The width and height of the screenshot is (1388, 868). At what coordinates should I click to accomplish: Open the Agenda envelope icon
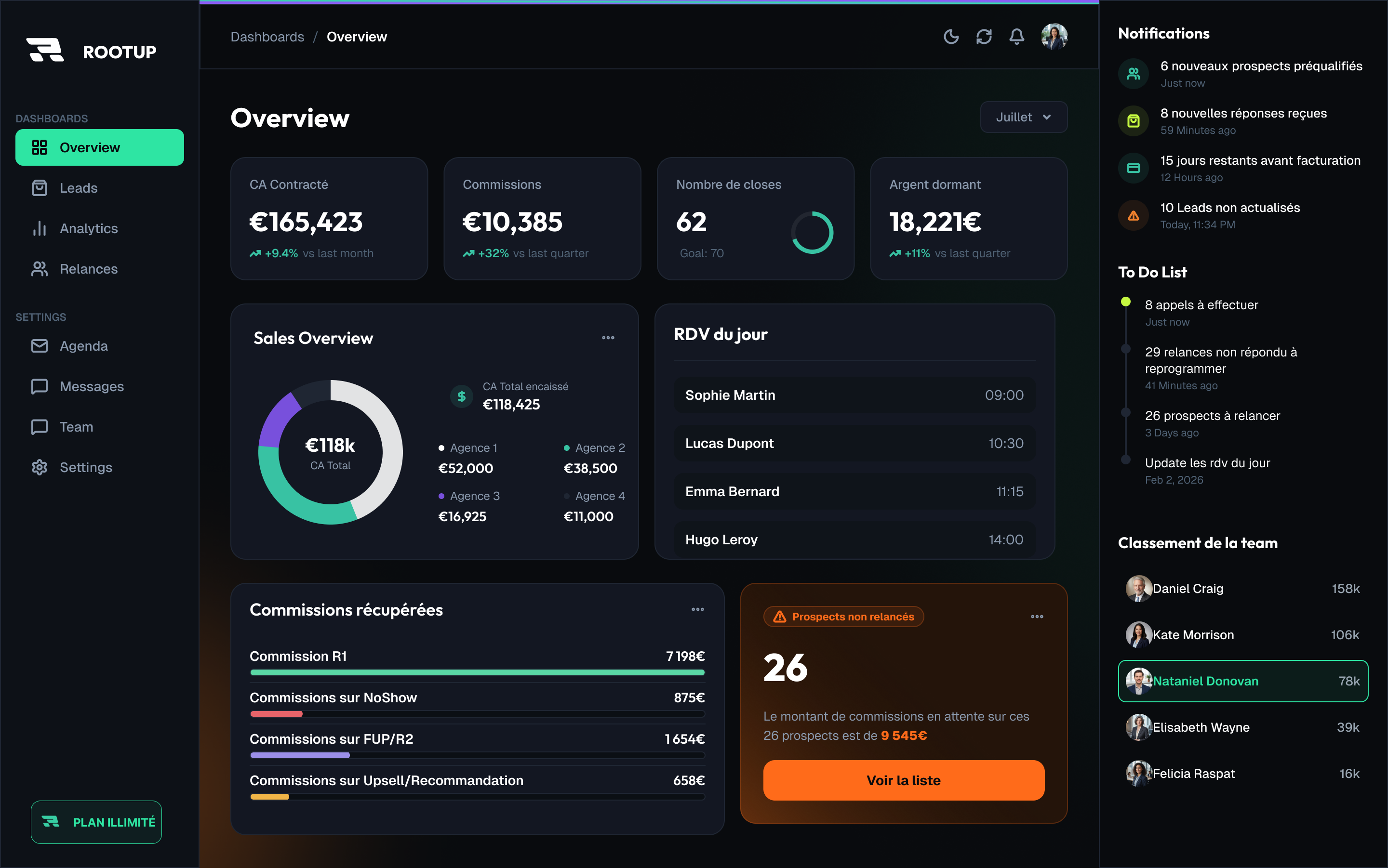(40, 345)
